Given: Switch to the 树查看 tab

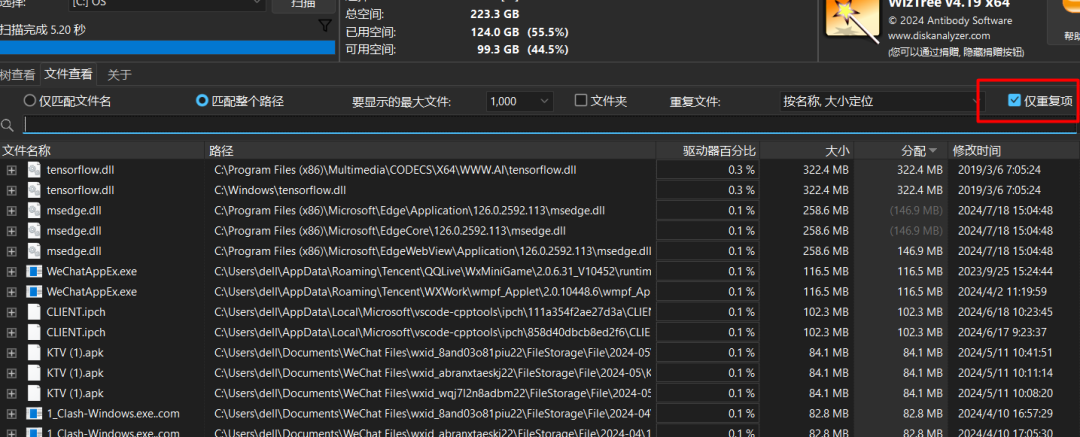Looking at the screenshot, I should click(18, 74).
